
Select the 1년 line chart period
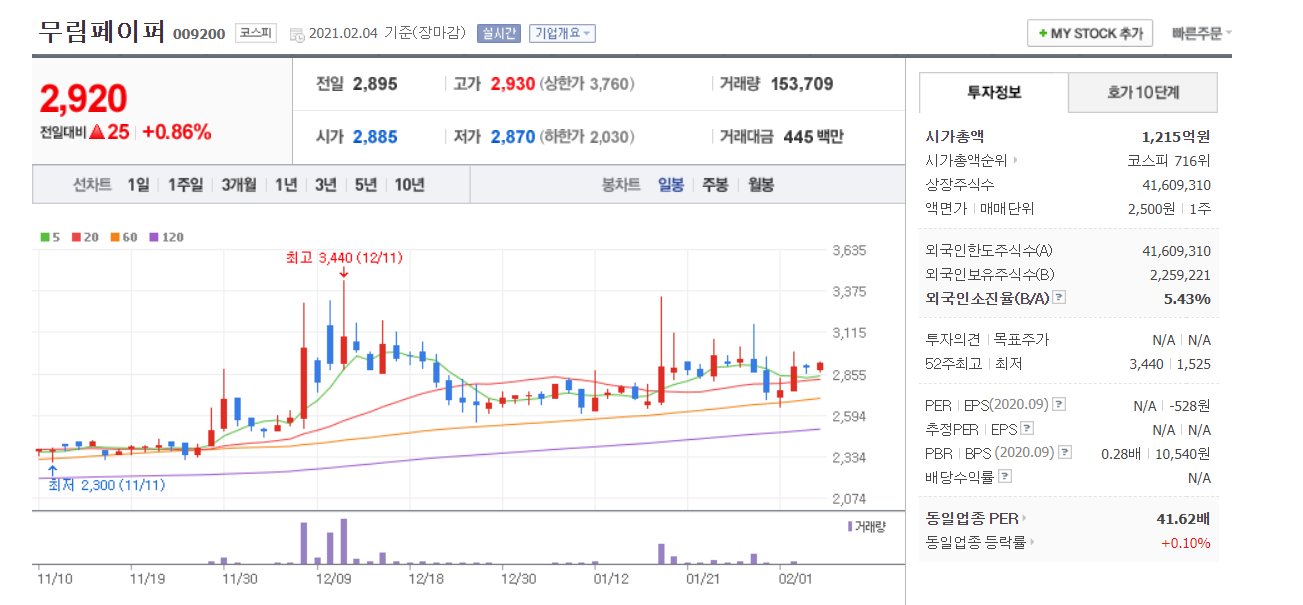(286, 185)
